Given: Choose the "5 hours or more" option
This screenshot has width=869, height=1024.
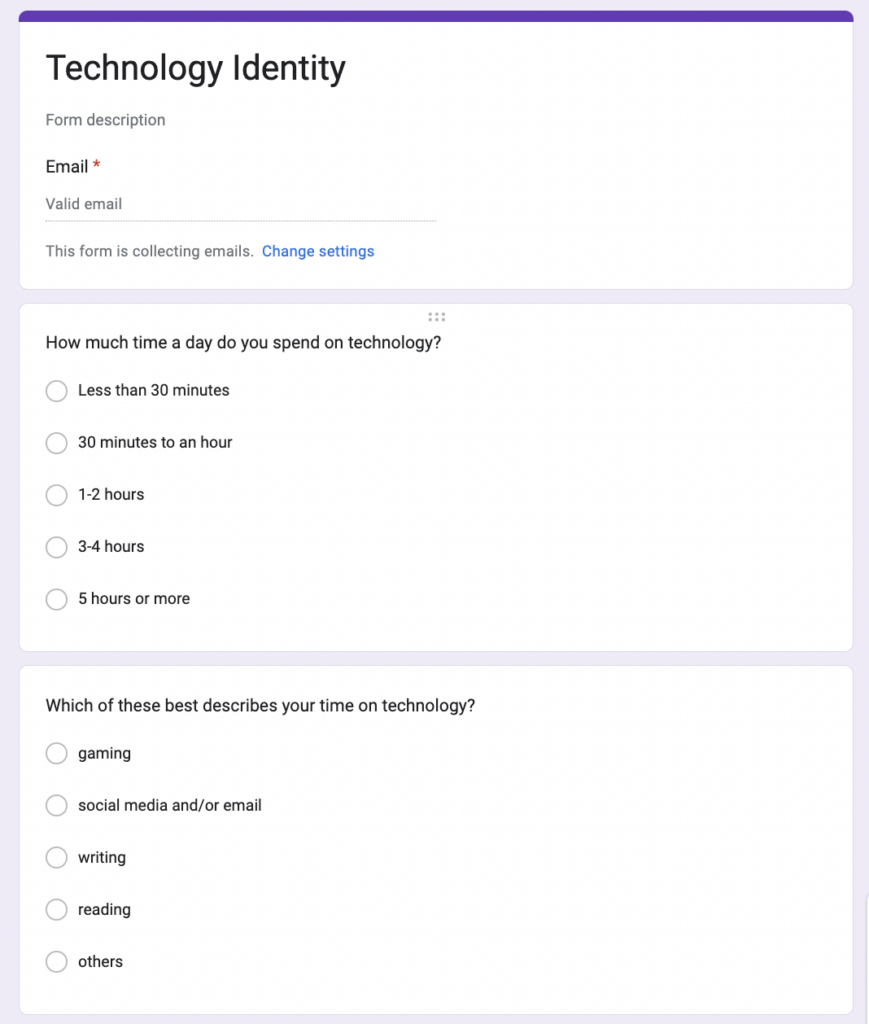Looking at the screenshot, I should [57, 599].
